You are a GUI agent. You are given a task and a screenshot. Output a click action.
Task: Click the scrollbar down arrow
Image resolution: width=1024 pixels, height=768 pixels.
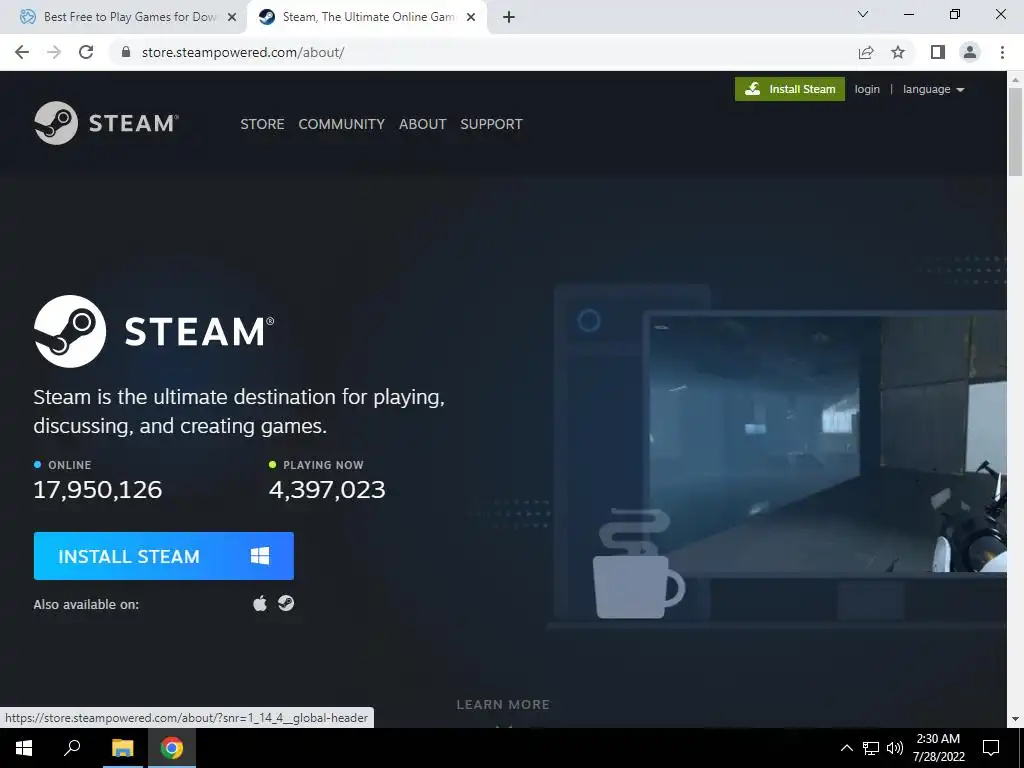coord(1015,719)
